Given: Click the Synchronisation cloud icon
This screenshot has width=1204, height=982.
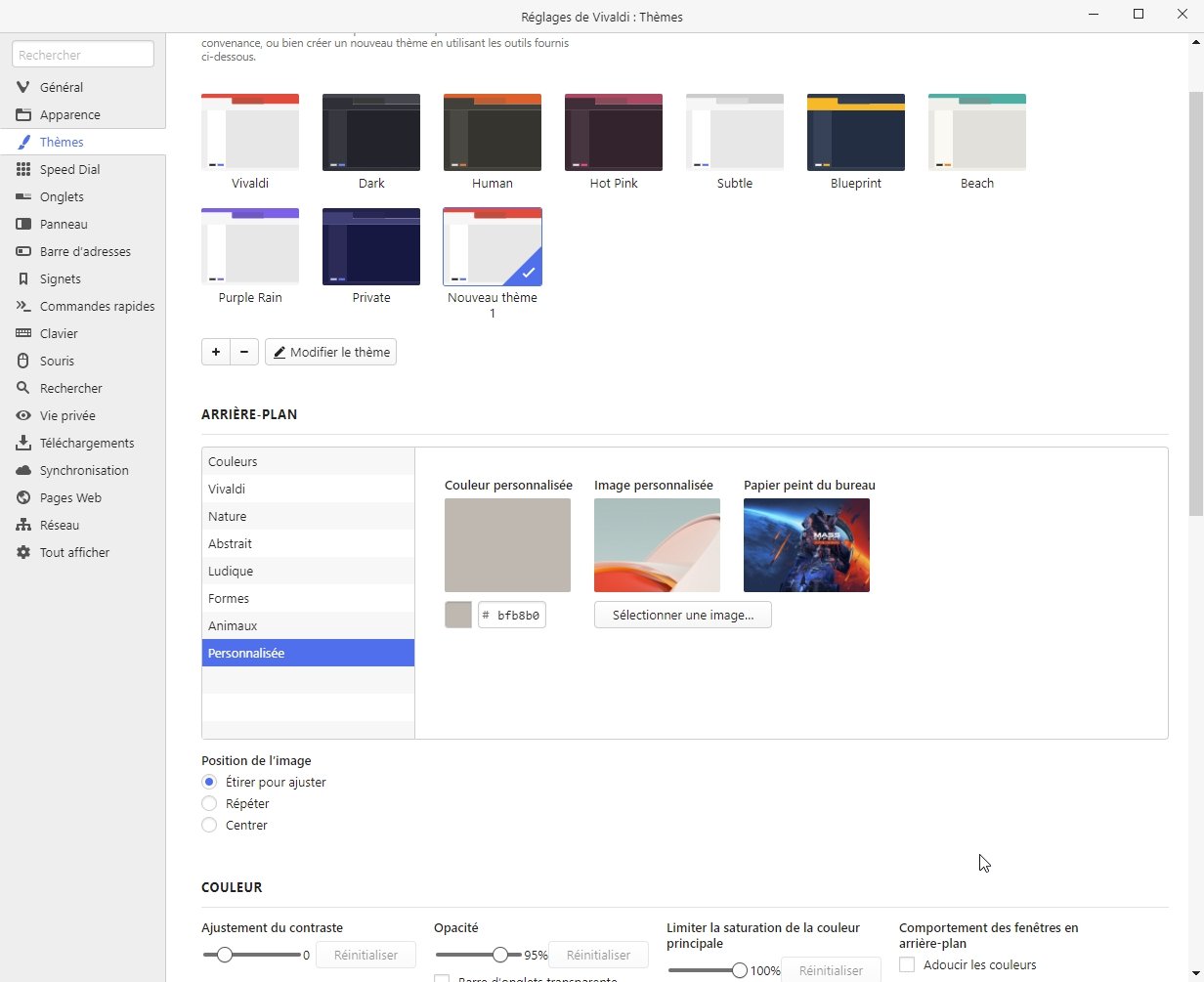Looking at the screenshot, I should tap(23, 470).
